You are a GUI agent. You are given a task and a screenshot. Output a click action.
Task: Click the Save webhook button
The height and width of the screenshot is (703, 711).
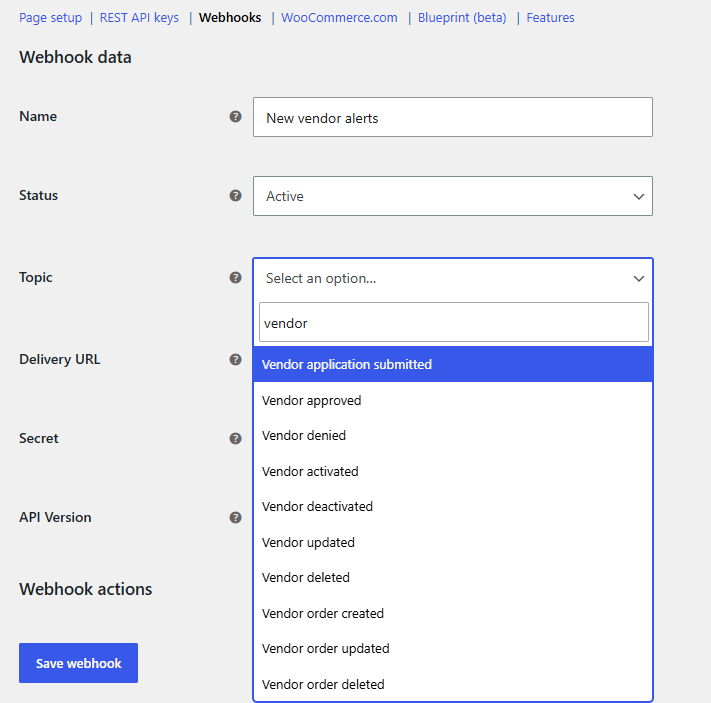coord(78,663)
